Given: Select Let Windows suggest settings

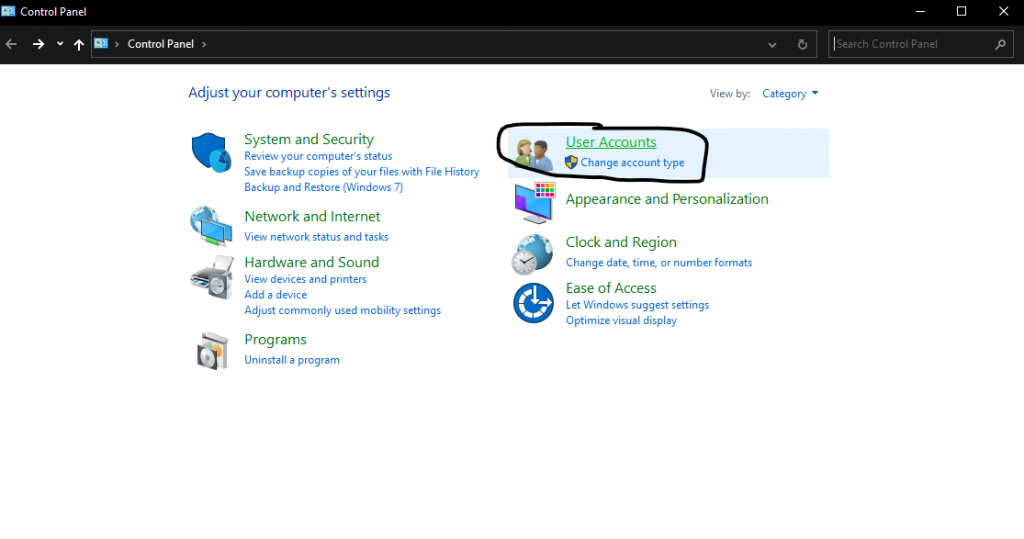Looking at the screenshot, I should point(637,305).
